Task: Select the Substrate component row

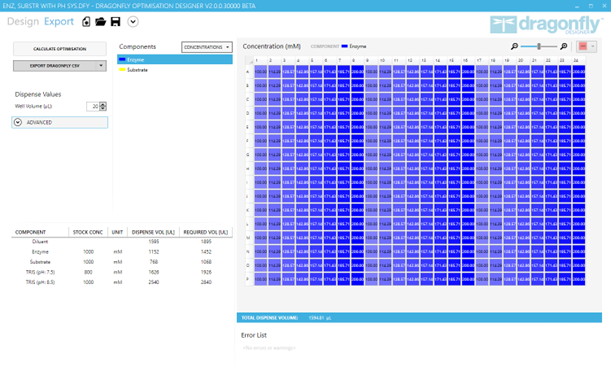Action: 175,70
